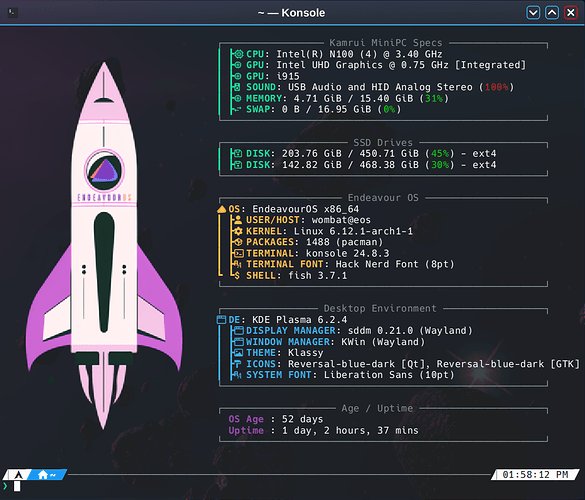The height and width of the screenshot is (500, 585).
Task: Click the Konsole icon in title bar
Action: click(x=12, y=13)
